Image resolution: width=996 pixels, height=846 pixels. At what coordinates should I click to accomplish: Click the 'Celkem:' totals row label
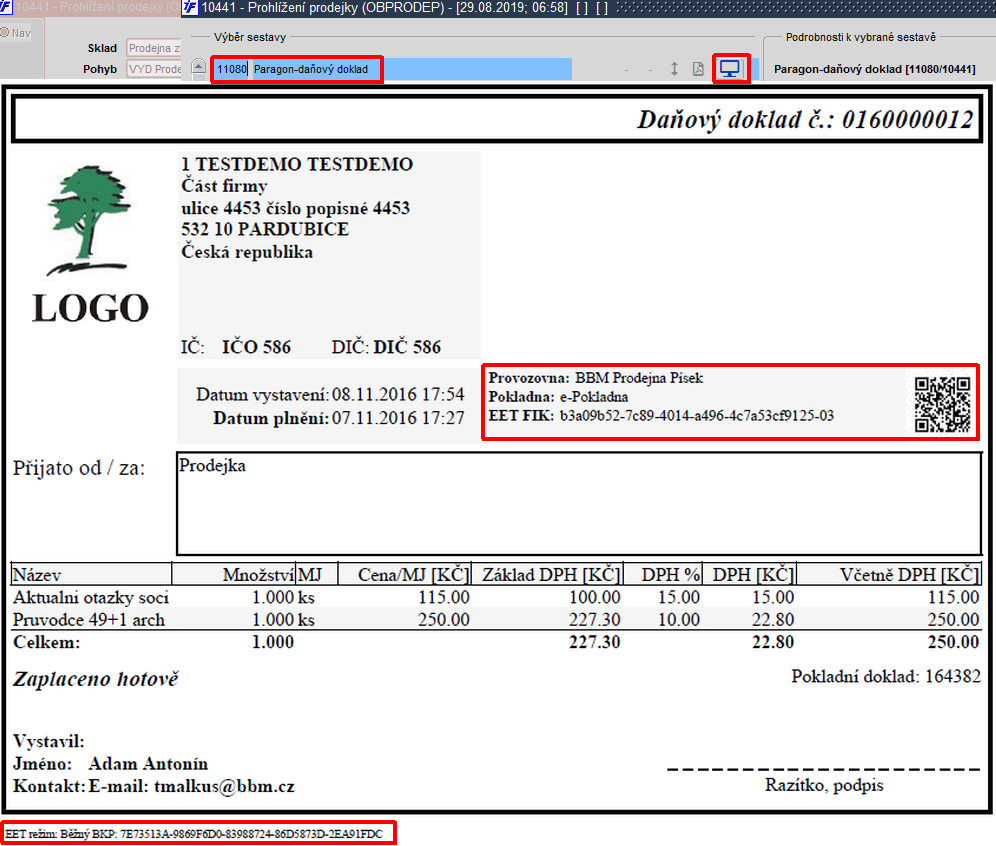(46, 642)
